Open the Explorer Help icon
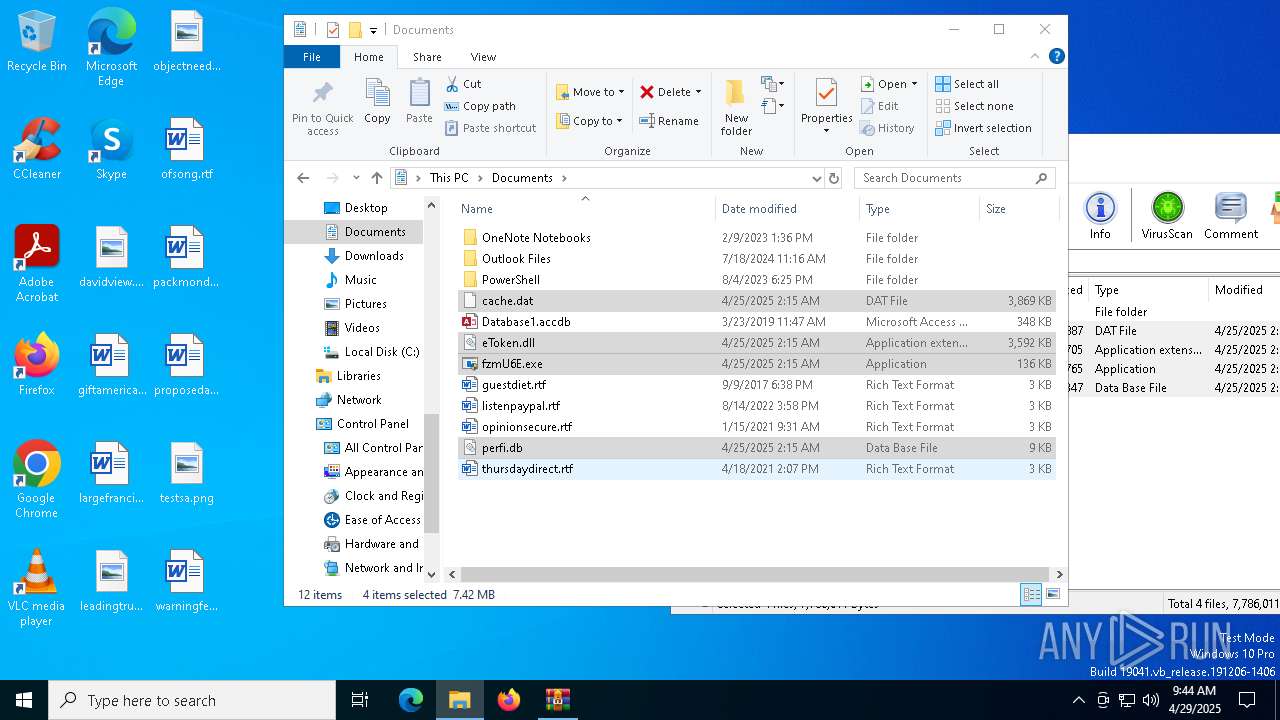 pos(1056,57)
